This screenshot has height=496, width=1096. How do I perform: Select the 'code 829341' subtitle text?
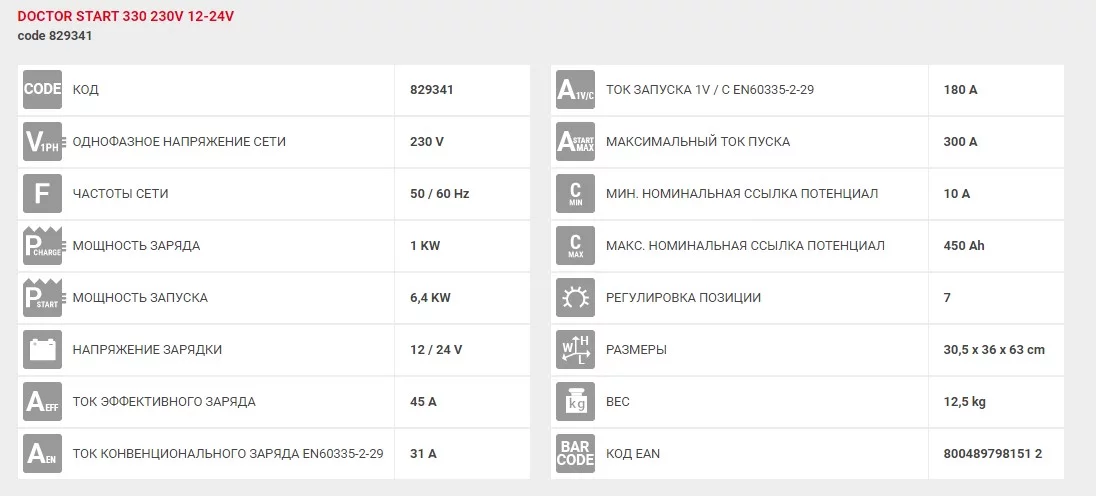coord(55,36)
